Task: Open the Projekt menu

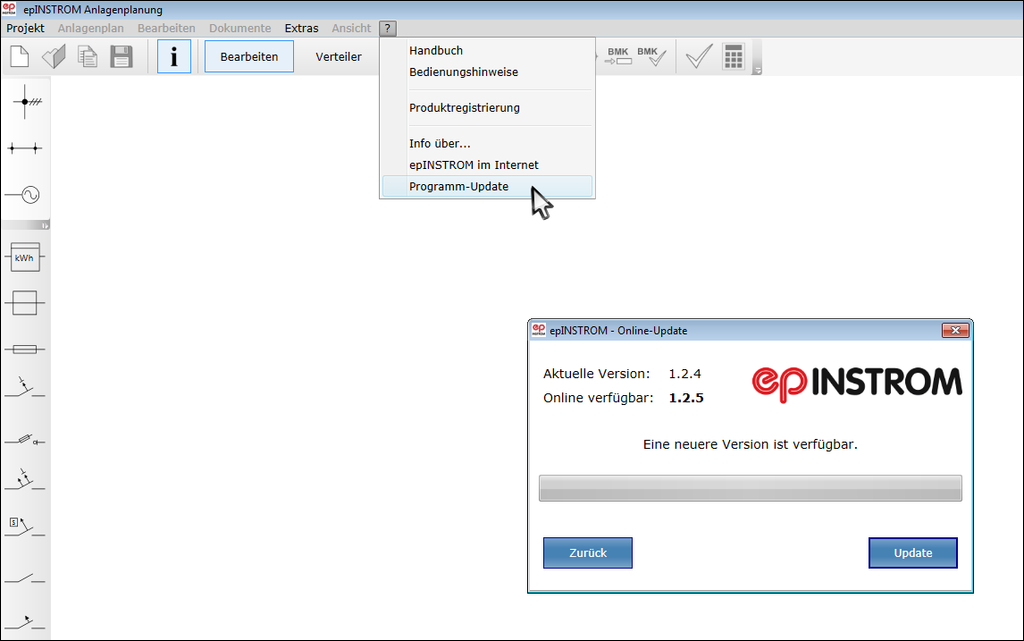Action: tap(25, 28)
